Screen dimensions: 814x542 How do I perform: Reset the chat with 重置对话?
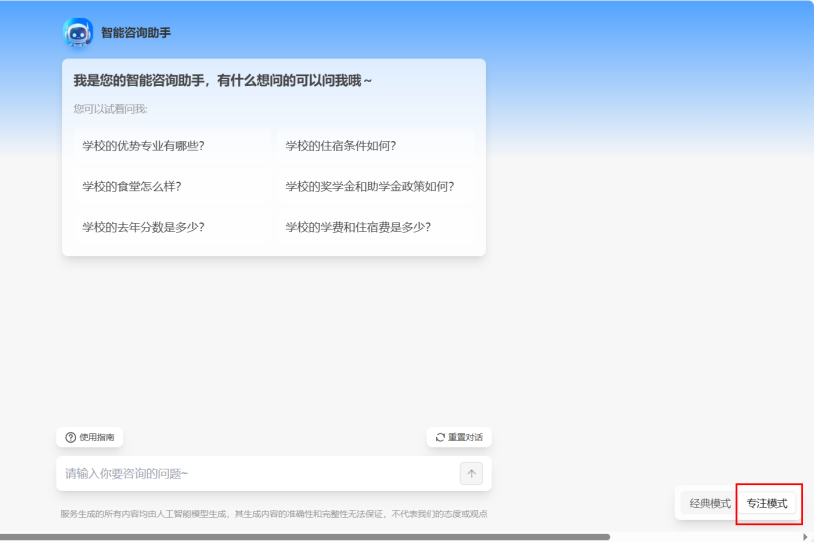pyautogui.click(x=459, y=437)
